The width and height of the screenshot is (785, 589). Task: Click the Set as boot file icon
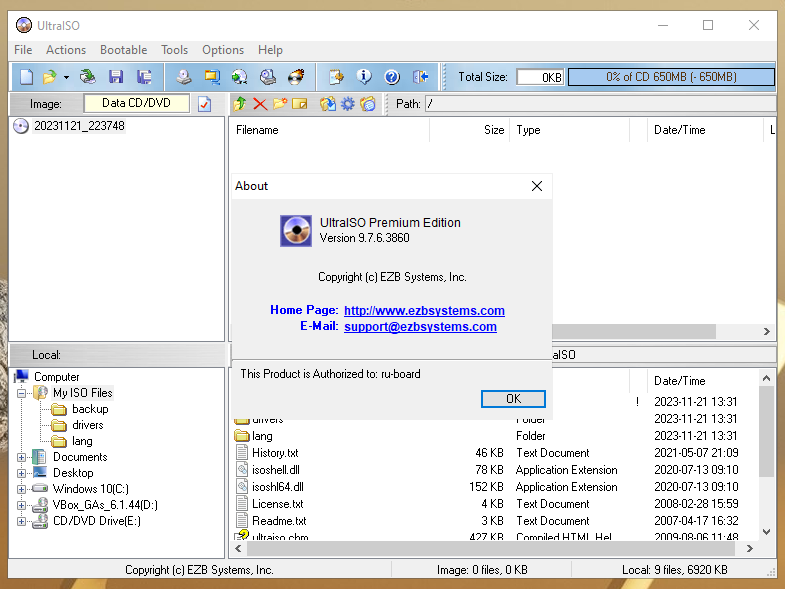click(367, 104)
